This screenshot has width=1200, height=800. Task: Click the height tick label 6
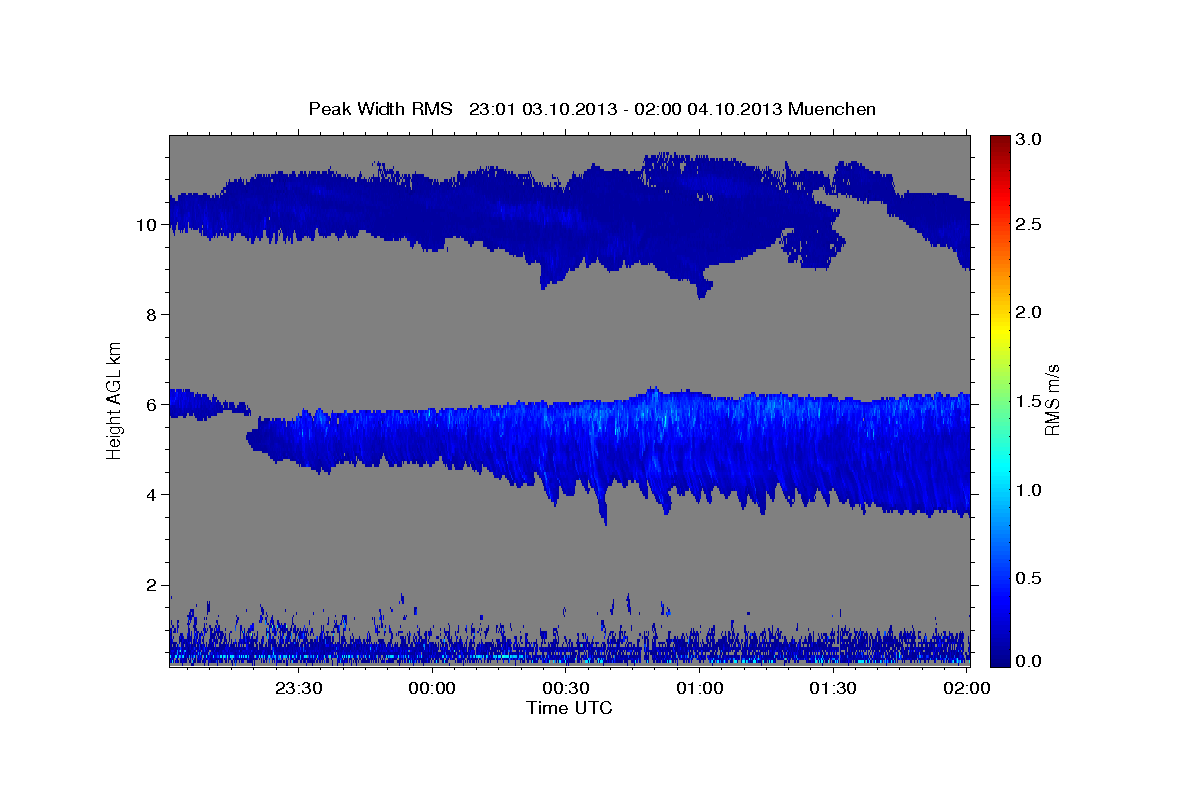[x=152, y=405]
